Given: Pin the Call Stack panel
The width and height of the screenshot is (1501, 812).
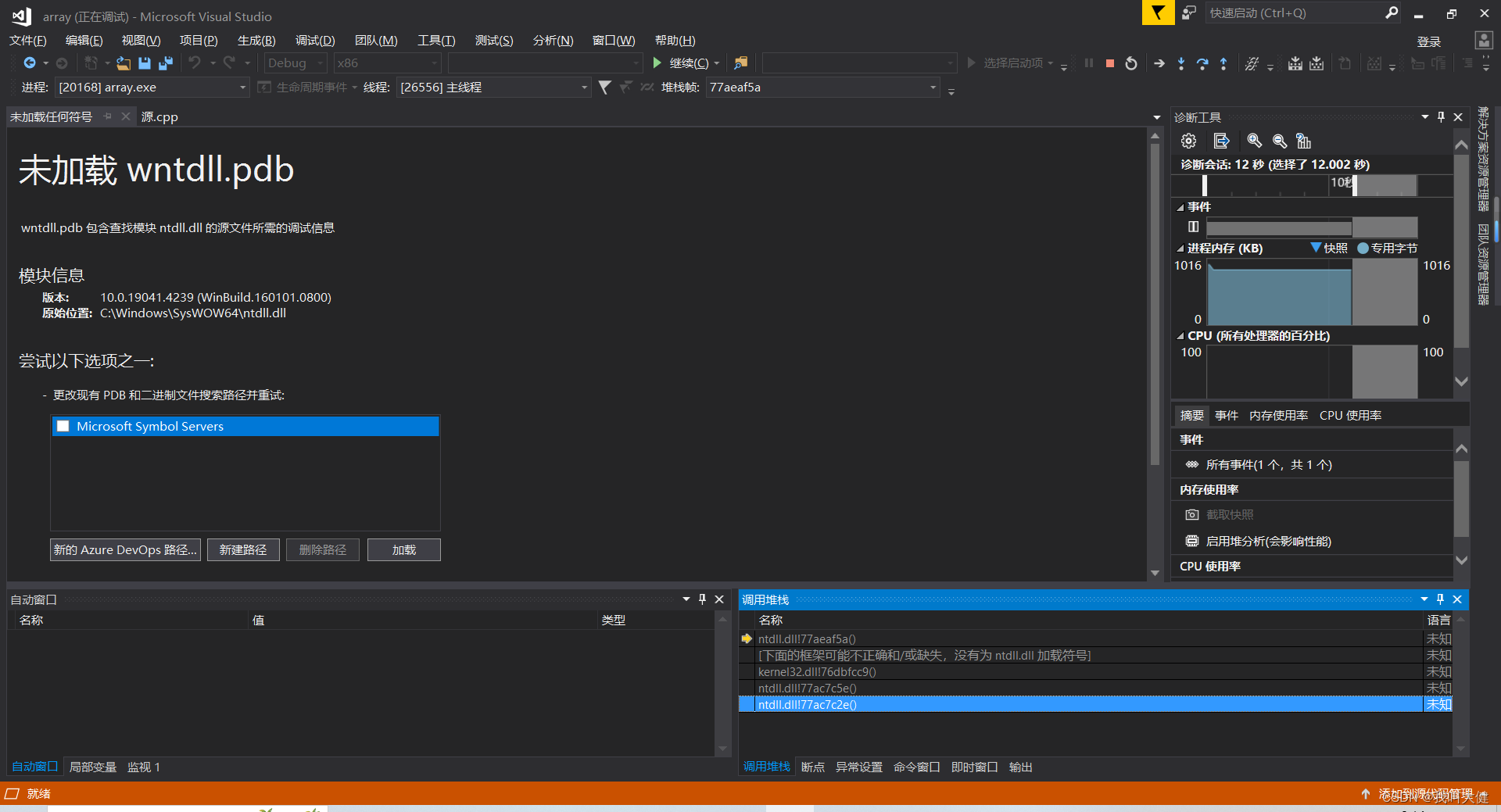Looking at the screenshot, I should (1440, 599).
